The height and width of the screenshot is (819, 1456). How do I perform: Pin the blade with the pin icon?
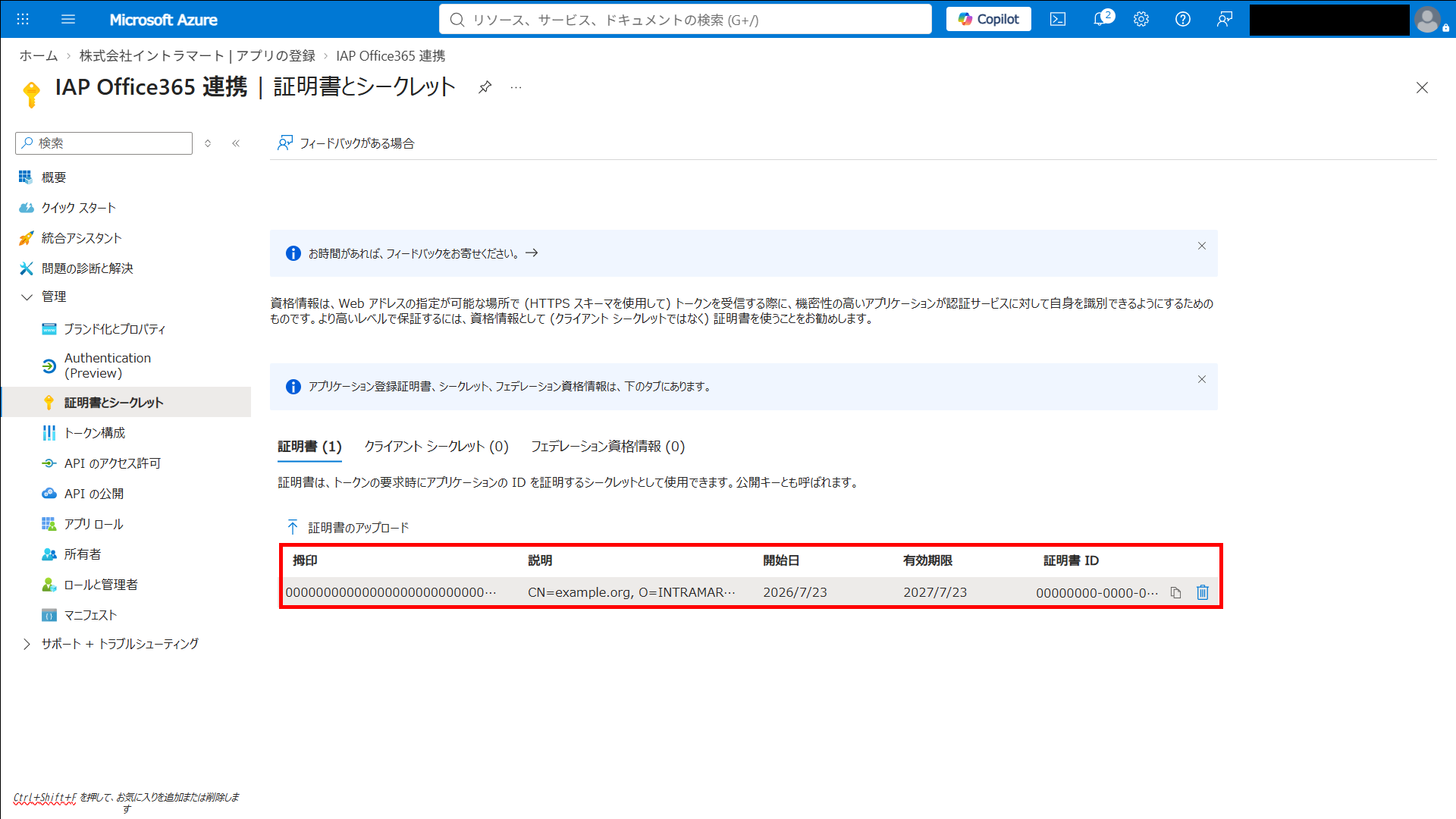(485, 87)
